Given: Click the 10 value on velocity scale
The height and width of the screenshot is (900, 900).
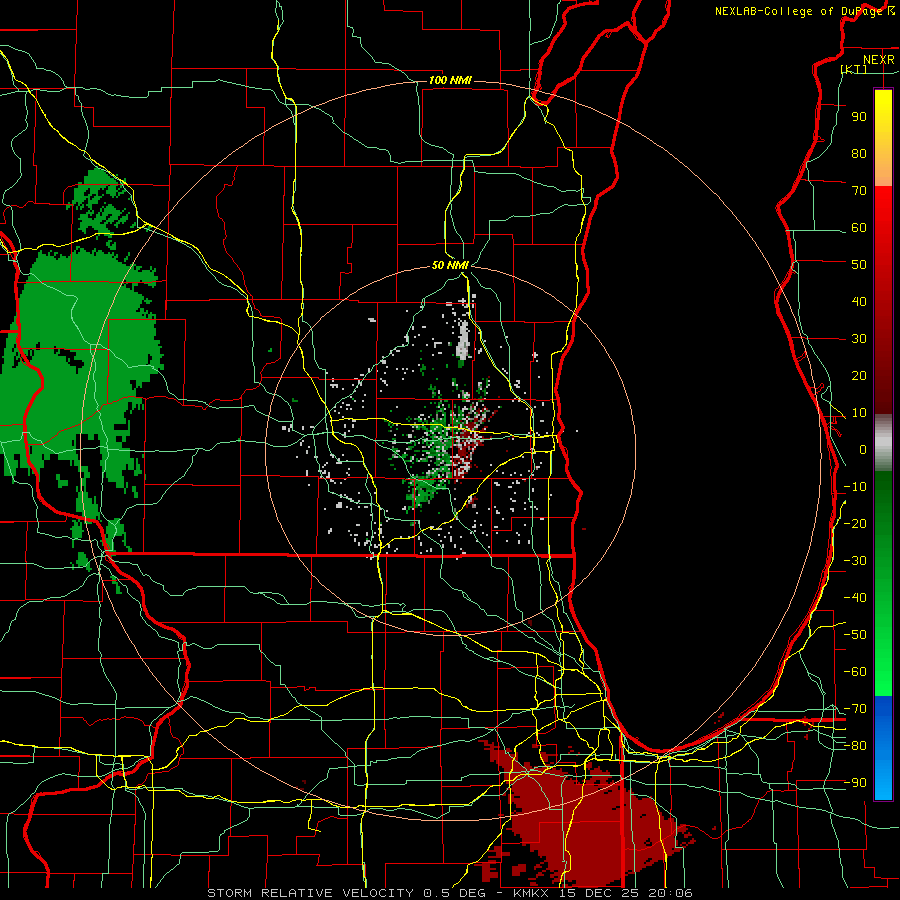Looking at the screenshot, I should pyautogui.click(x=859, y=413).
